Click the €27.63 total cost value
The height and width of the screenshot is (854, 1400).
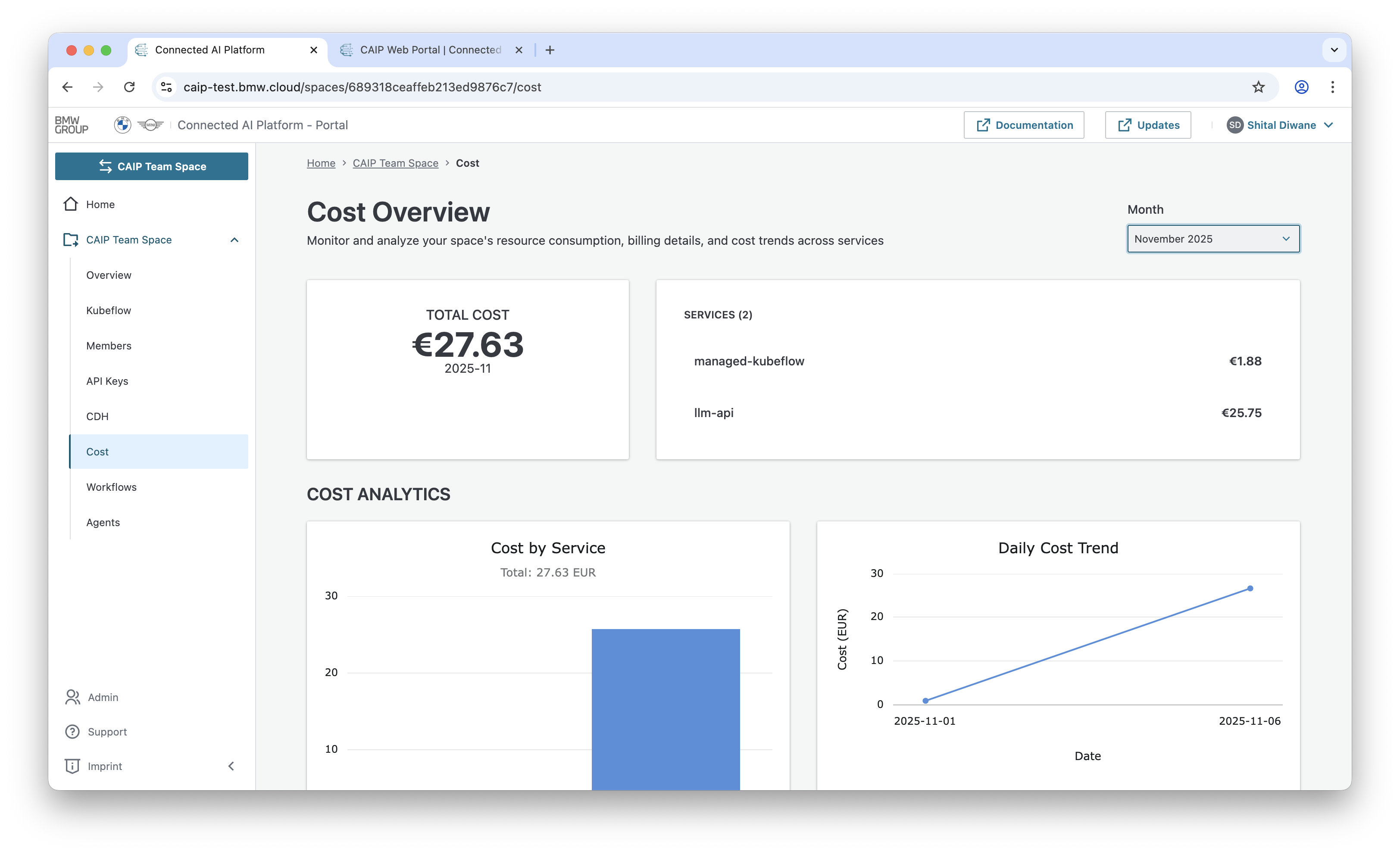(x=468, y=345)
